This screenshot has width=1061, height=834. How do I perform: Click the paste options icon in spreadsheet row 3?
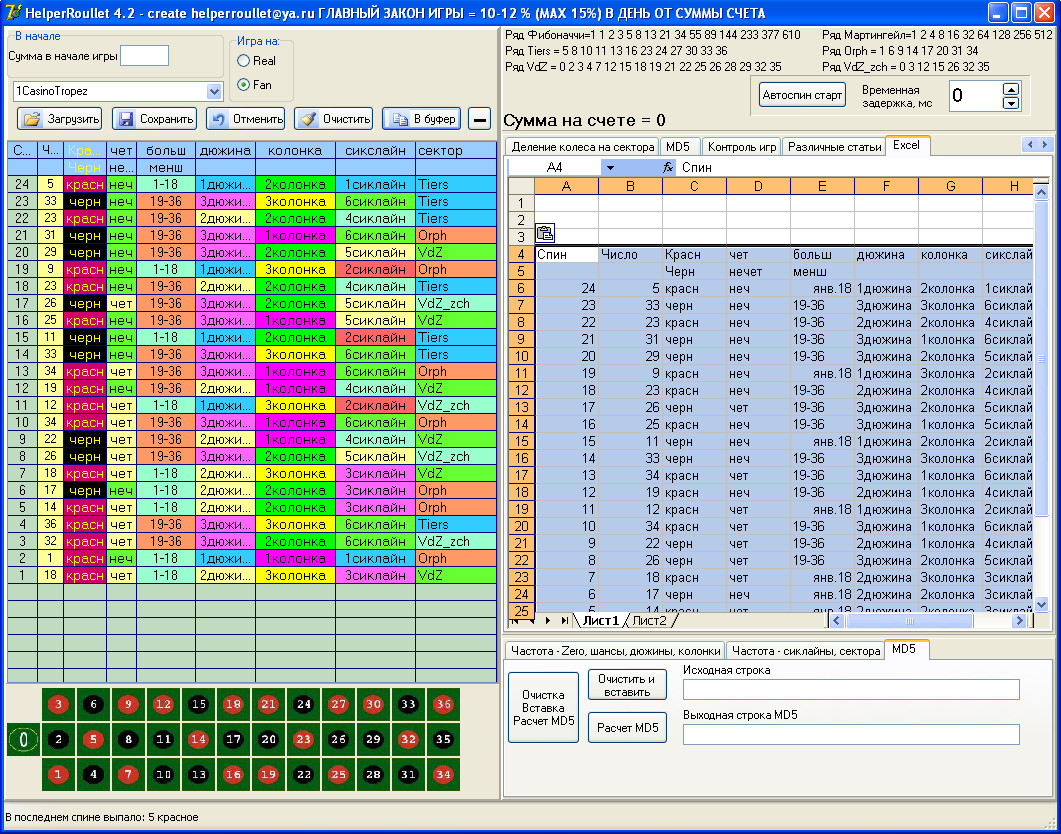545,234
